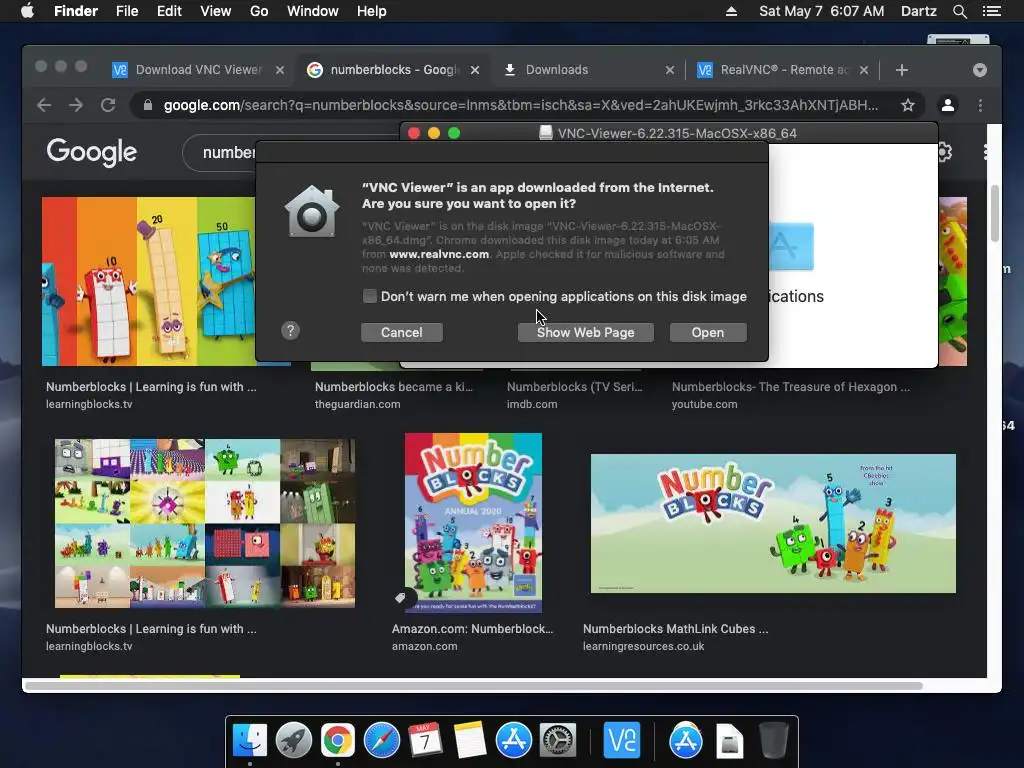The image size is (1024, 768).
Task: Open the Finder menu
Action: click(x=76, y=11)
